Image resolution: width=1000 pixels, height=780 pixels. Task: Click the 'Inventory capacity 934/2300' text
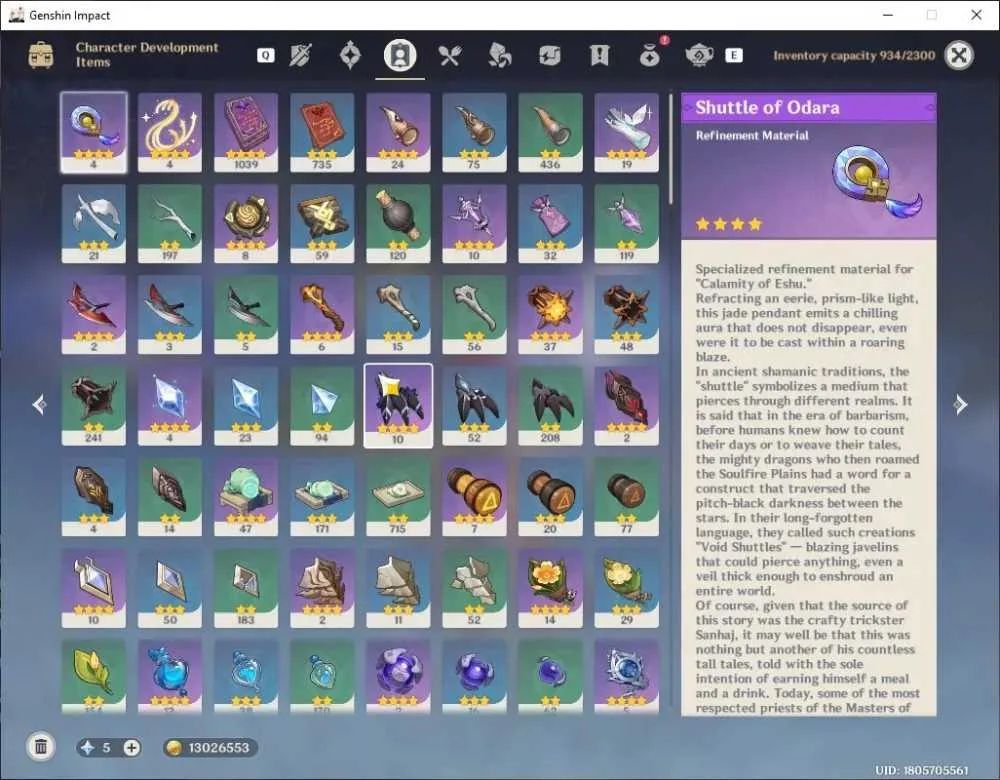pyautogui.click(x=854, y=55)
